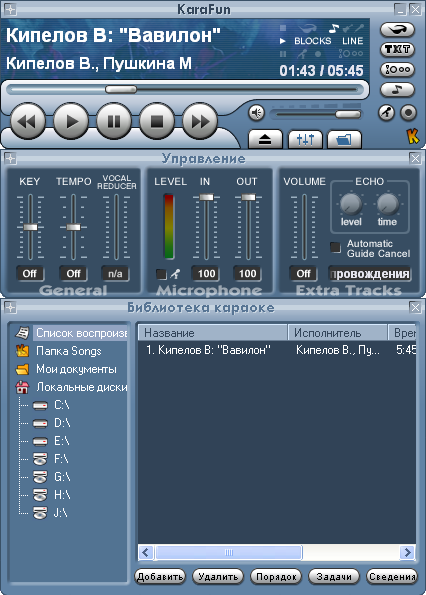Screen dimensions: 426x595
Task: Open the library folder icon button
Action: [344, 140]
